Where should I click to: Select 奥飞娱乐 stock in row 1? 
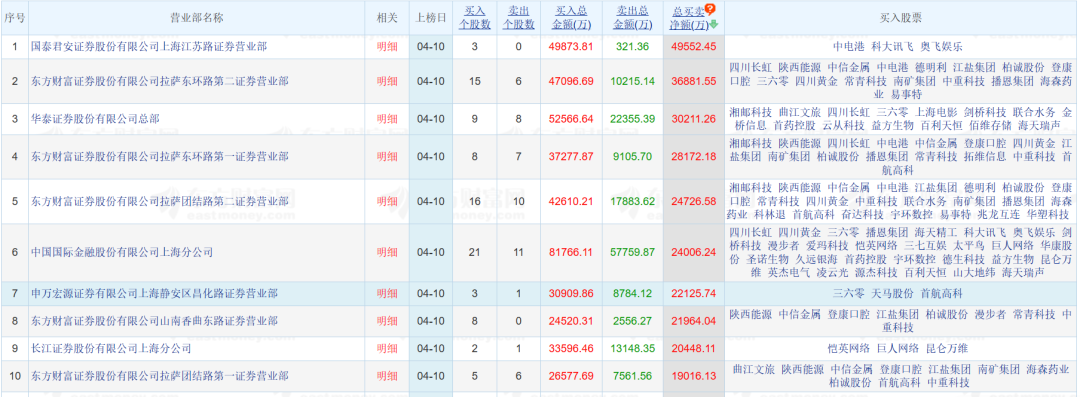tap(942, 47)
